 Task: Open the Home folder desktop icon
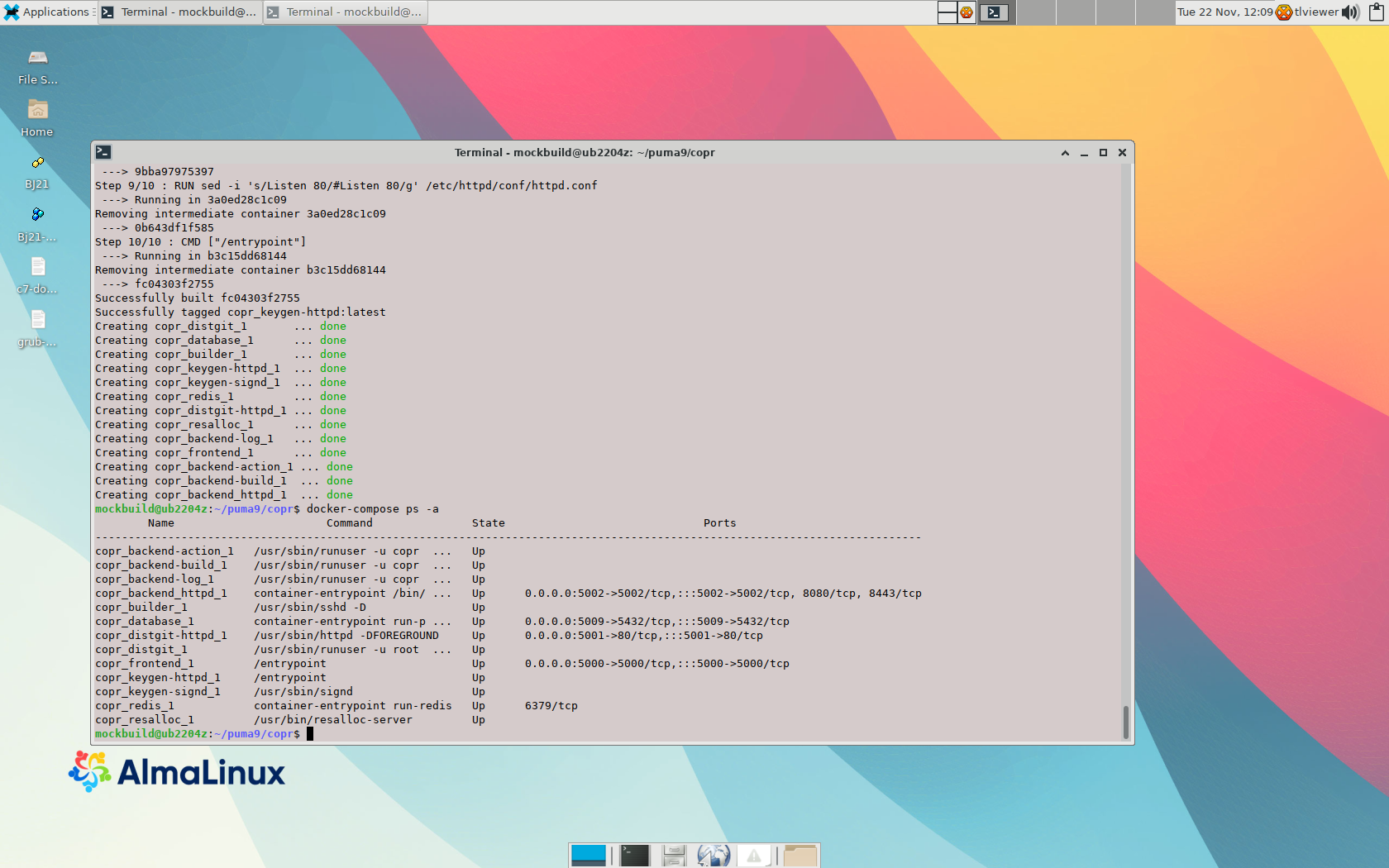37,110
